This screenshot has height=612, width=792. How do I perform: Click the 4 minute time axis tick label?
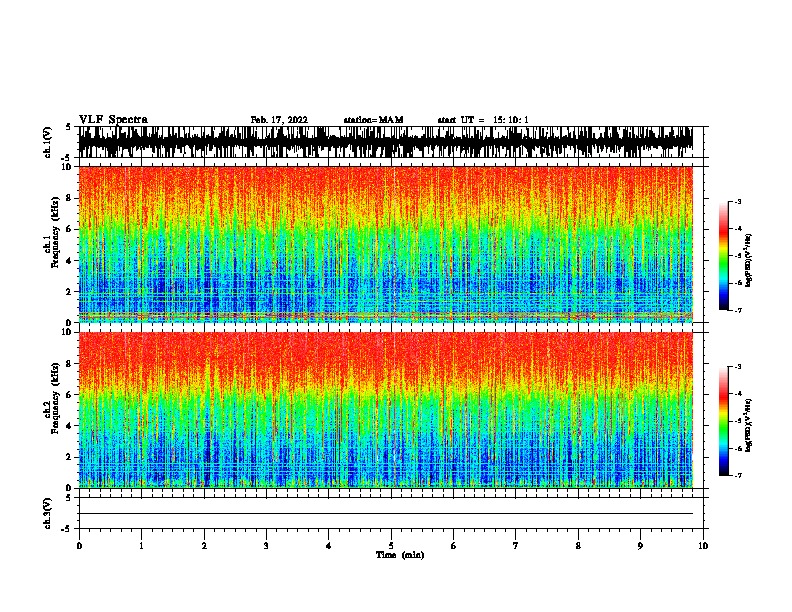[329, 546]
